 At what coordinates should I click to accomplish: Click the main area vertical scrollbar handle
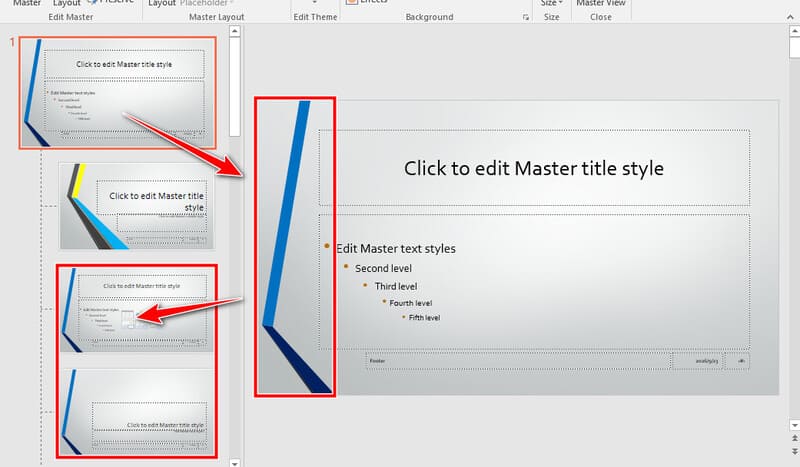[794, 48]
